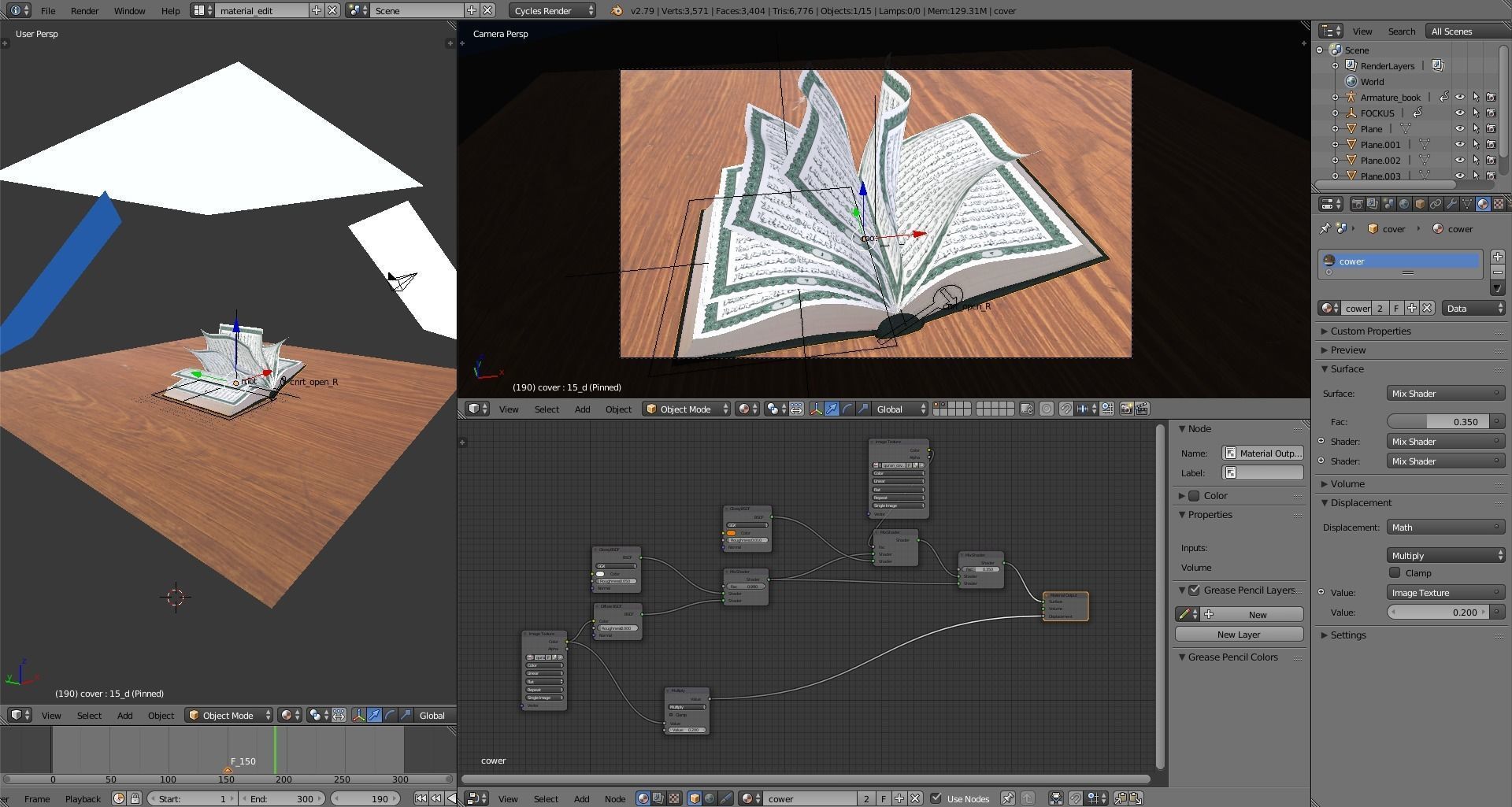Open the Playback menu in timeline
Screen dimensions: 1512x807
click(x=83, y=798)
